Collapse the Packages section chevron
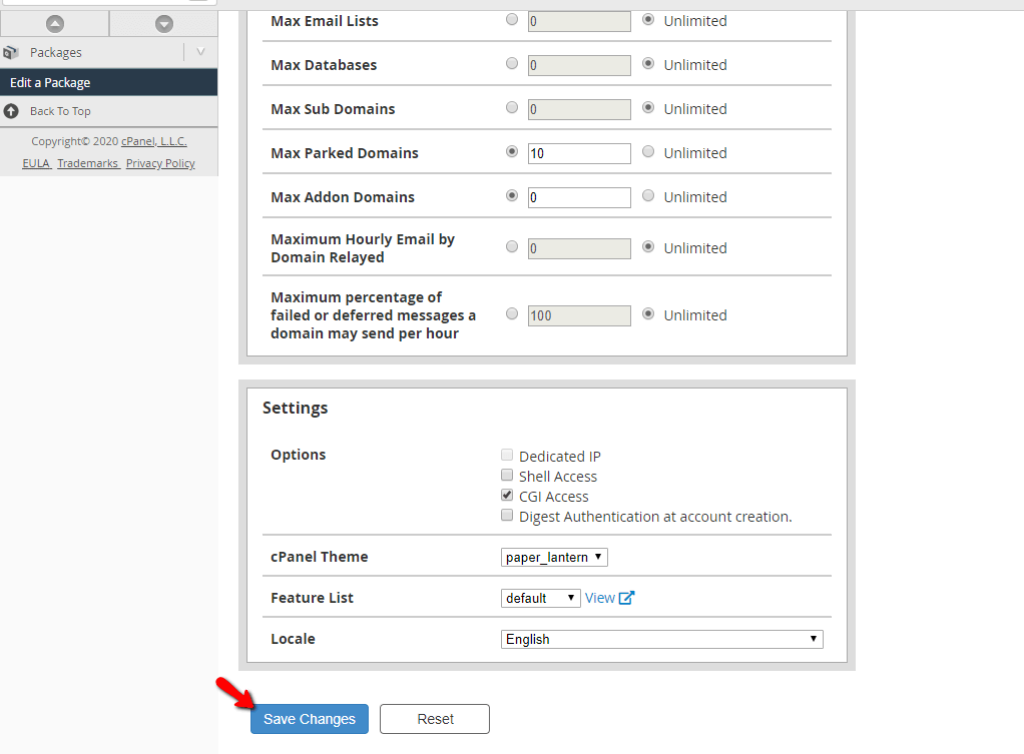The height and width of the screenshot is (754, 1024). pyautogui.click(x=200, y=52)
